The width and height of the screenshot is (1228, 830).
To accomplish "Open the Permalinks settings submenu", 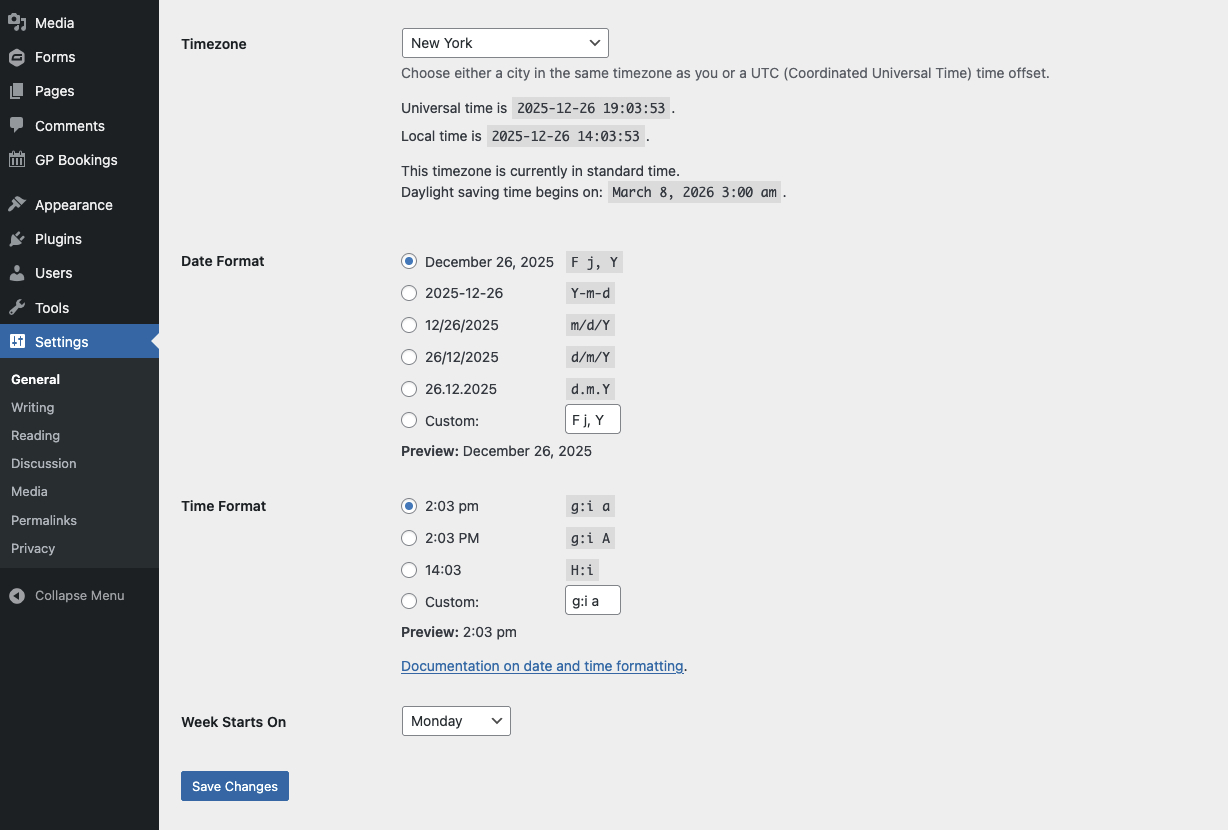I will 44,520.
